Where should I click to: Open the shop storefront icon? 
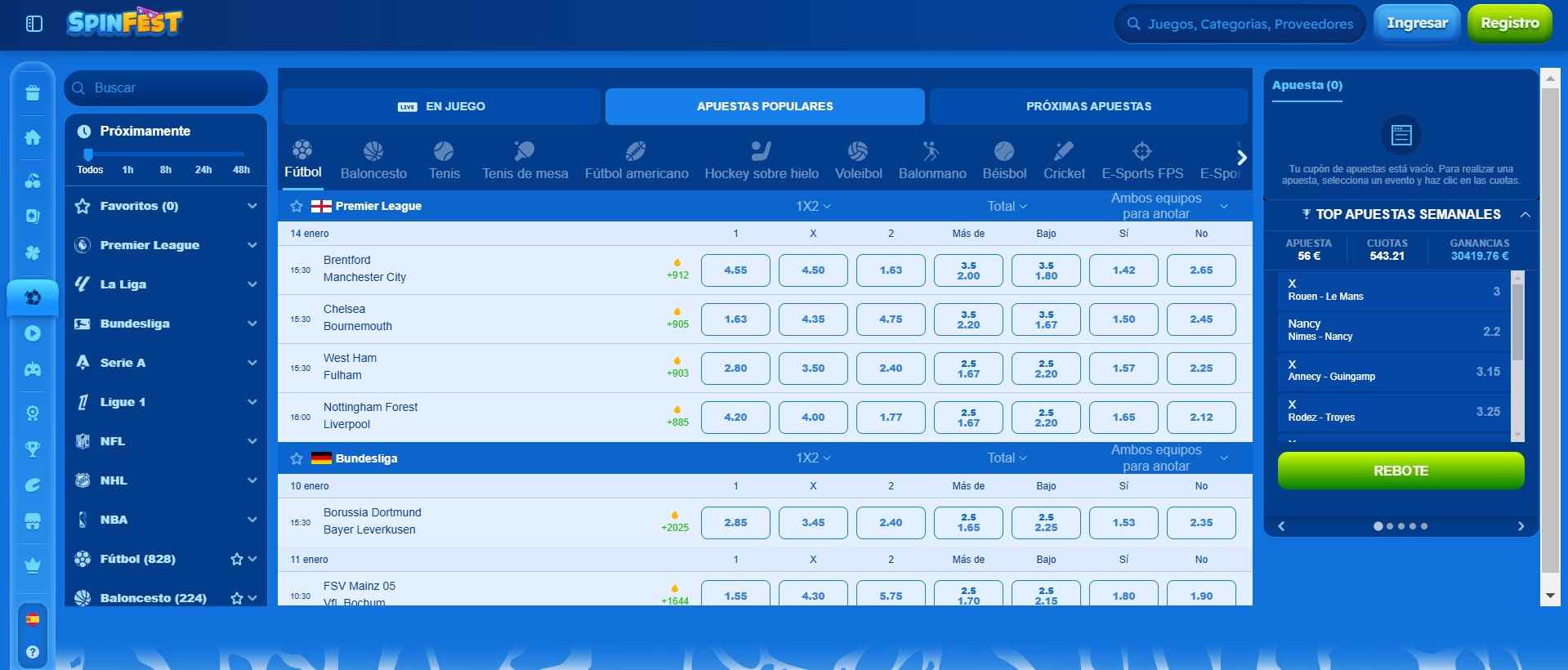pos(33,521)
